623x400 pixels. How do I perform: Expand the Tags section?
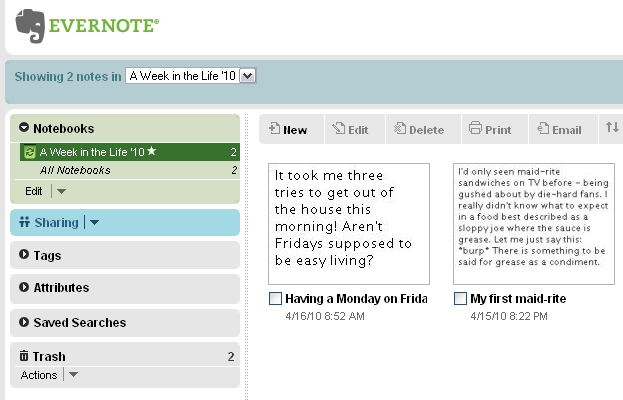point(46,255)
